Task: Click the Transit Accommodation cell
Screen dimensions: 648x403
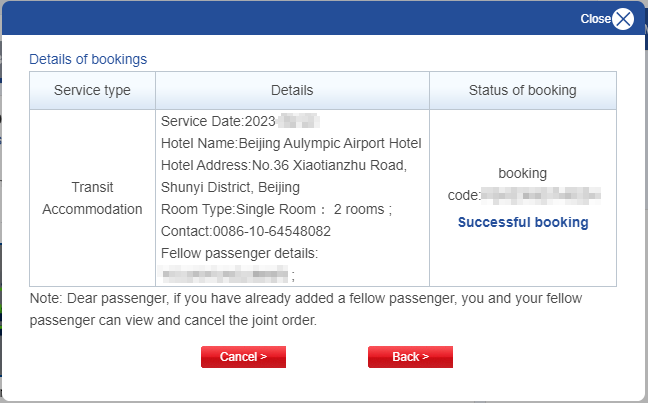Action: (92, 198)
